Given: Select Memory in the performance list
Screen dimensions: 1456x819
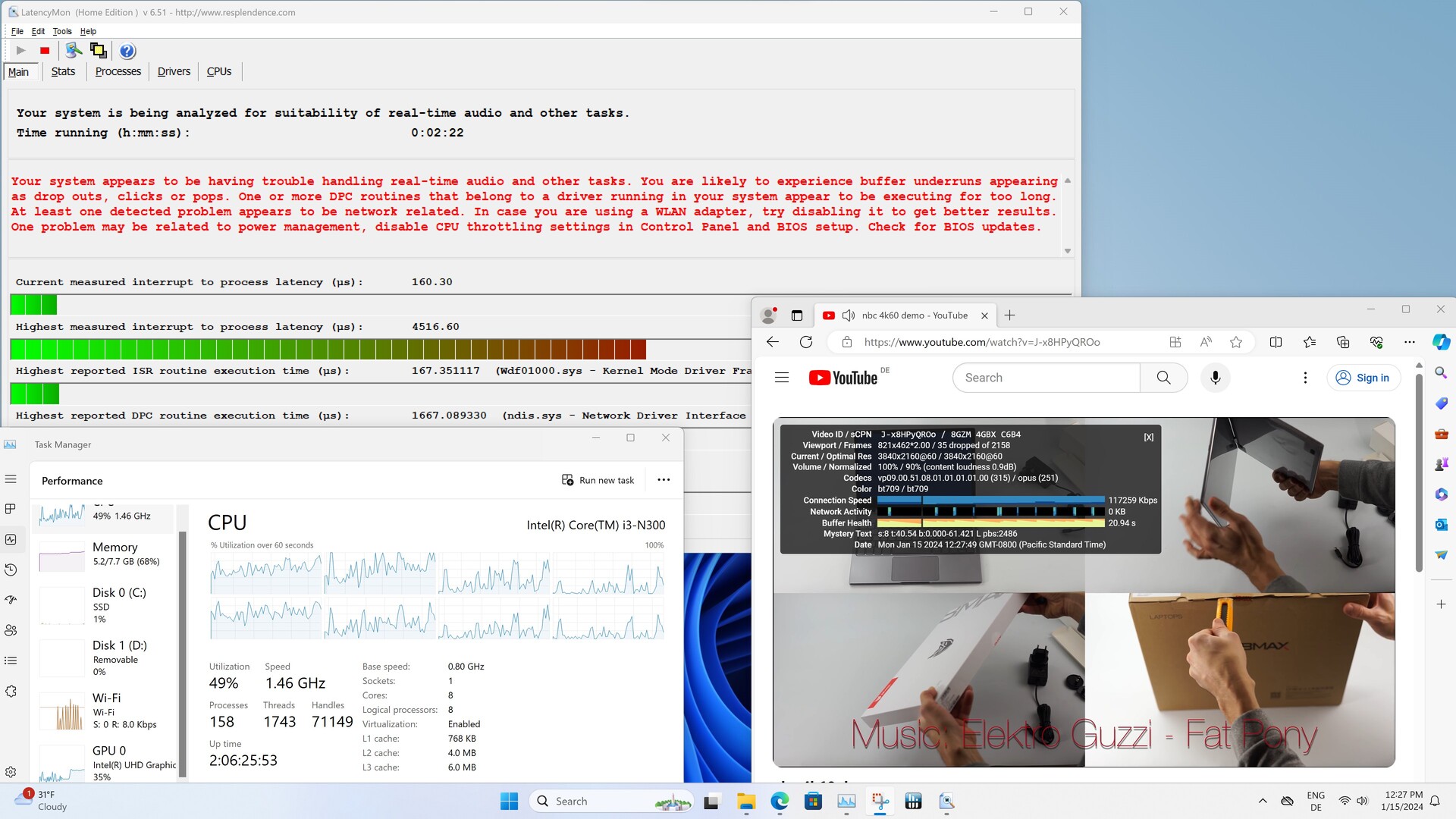Looking at the screenshot, I should point(106,554).
